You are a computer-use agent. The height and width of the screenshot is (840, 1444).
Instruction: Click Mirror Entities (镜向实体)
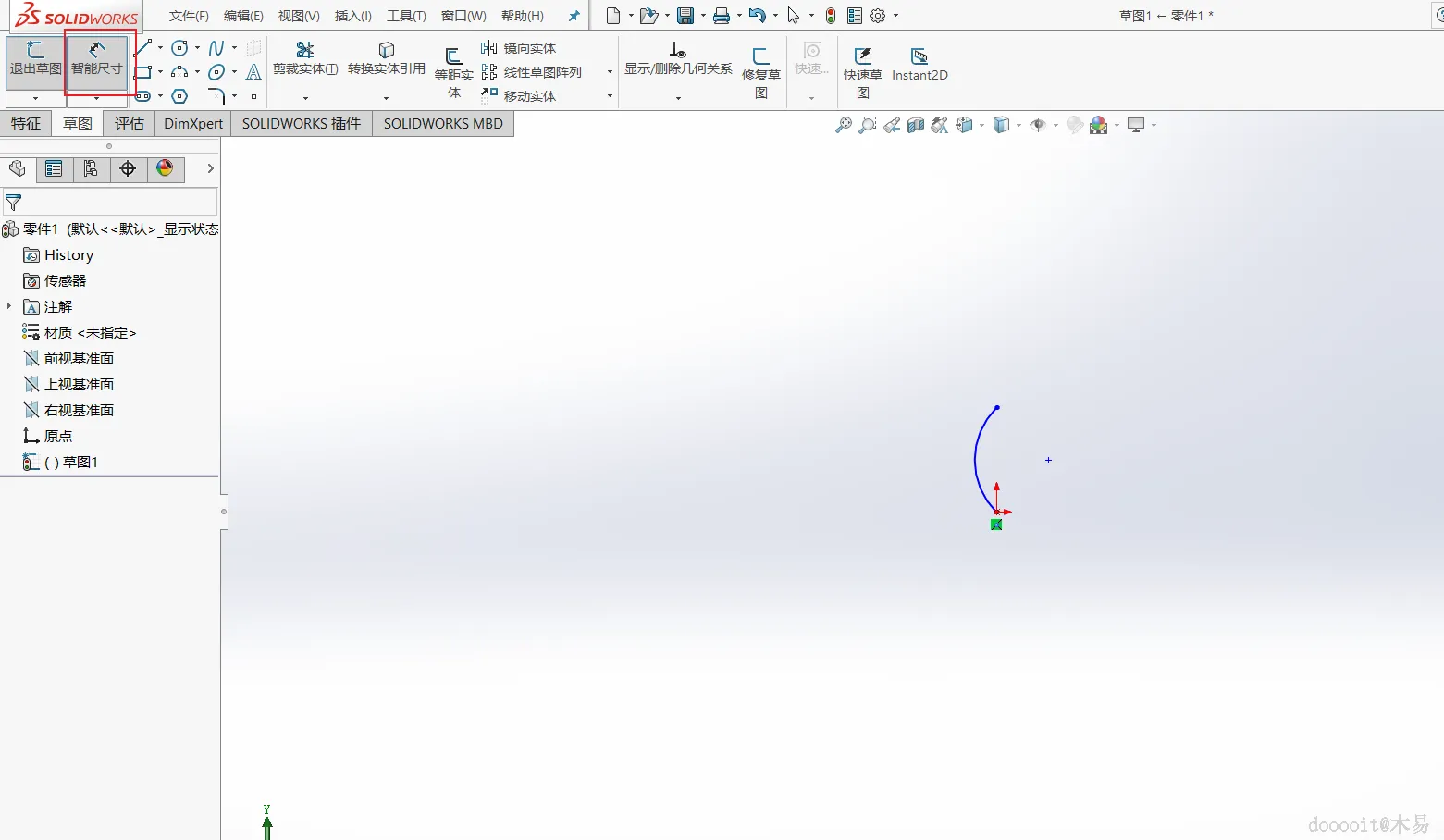(519, 48)
